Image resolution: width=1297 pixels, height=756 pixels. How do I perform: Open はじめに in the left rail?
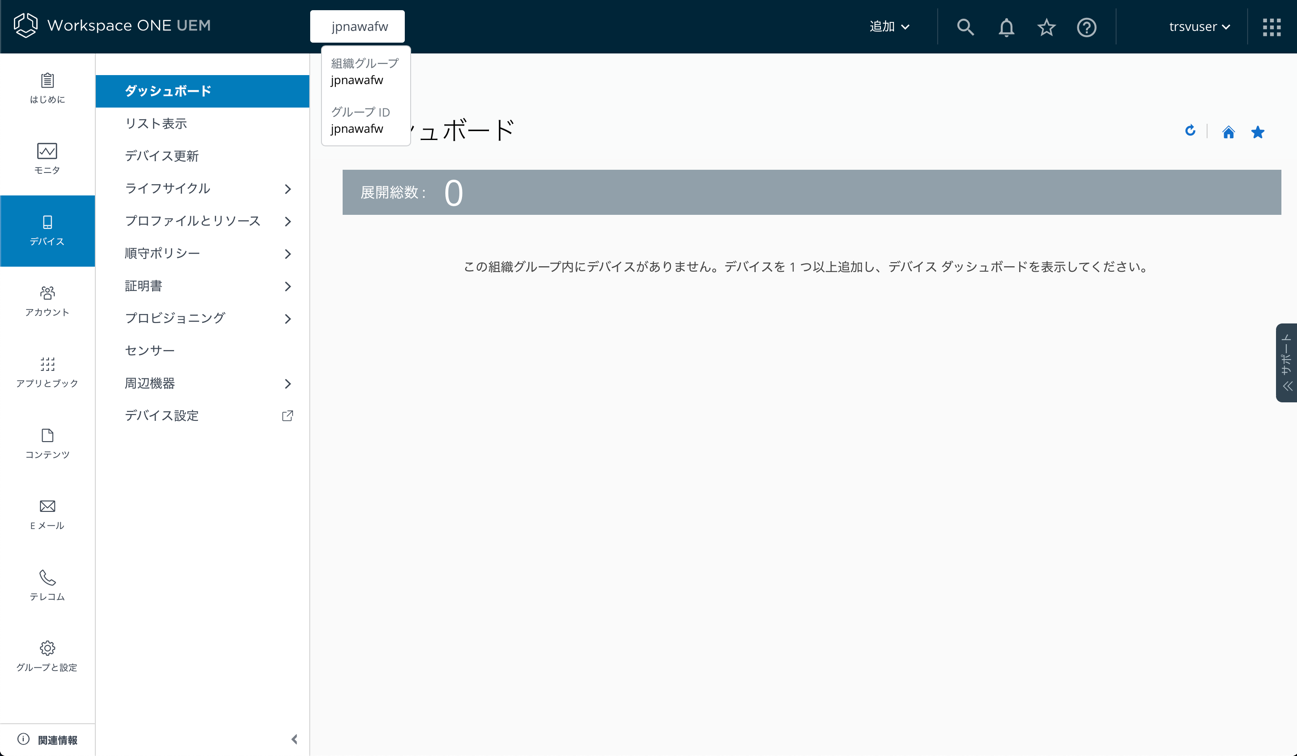click(x=47, y=89)
